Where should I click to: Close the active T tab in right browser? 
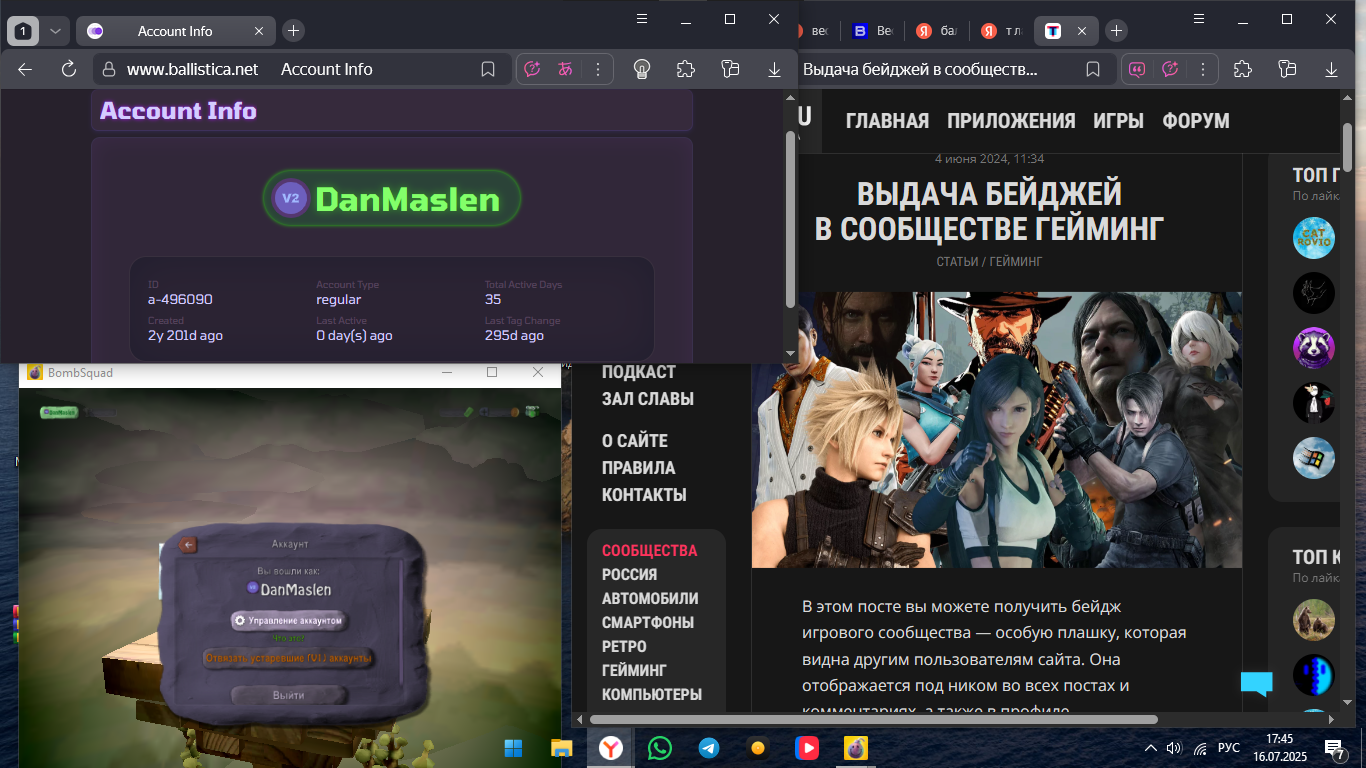(x=1081, y=31)
